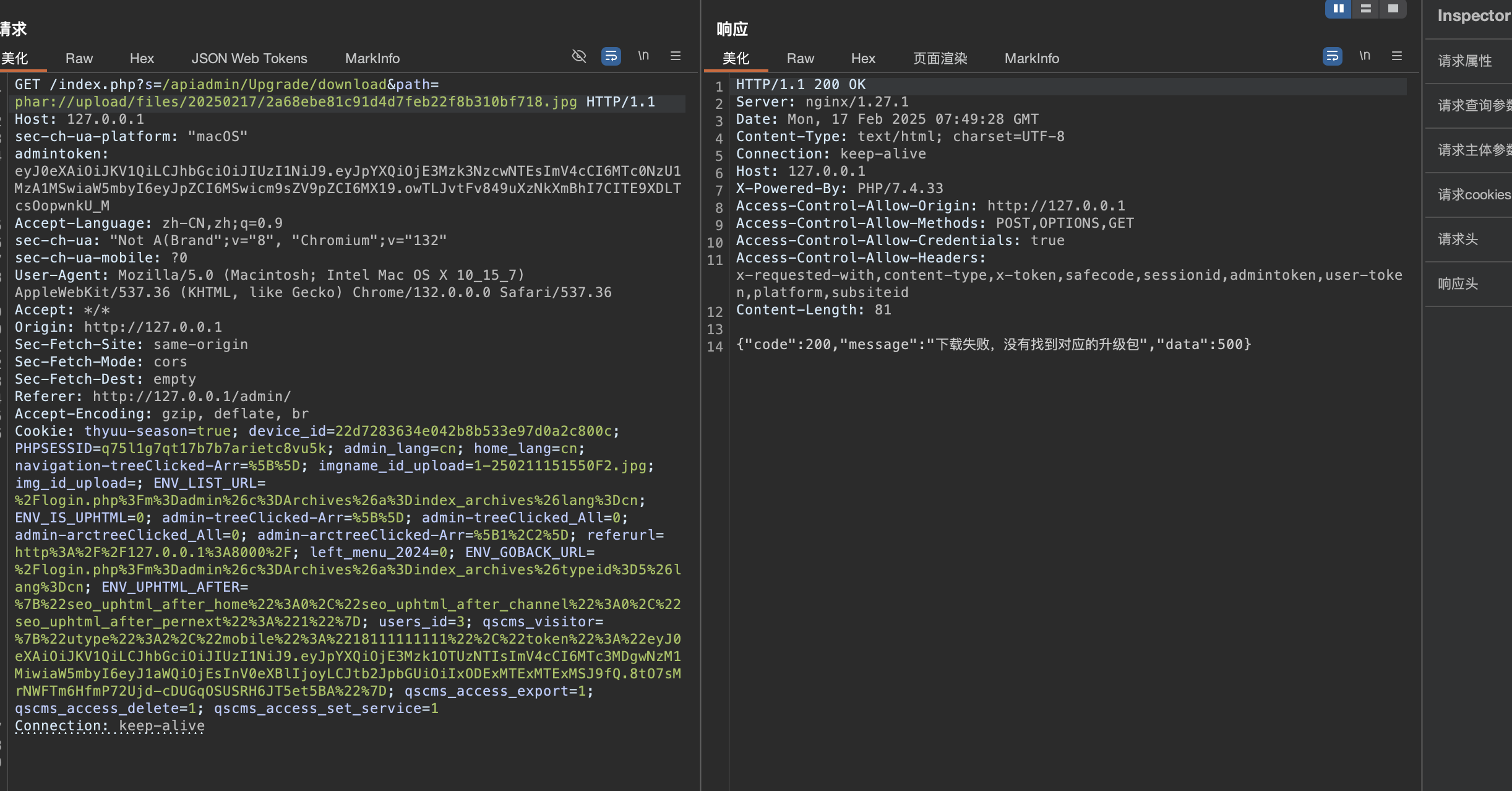Click JSON response body with 下载失败 message
This screenshot has height=791, width=1512.
tap(994, 344)
